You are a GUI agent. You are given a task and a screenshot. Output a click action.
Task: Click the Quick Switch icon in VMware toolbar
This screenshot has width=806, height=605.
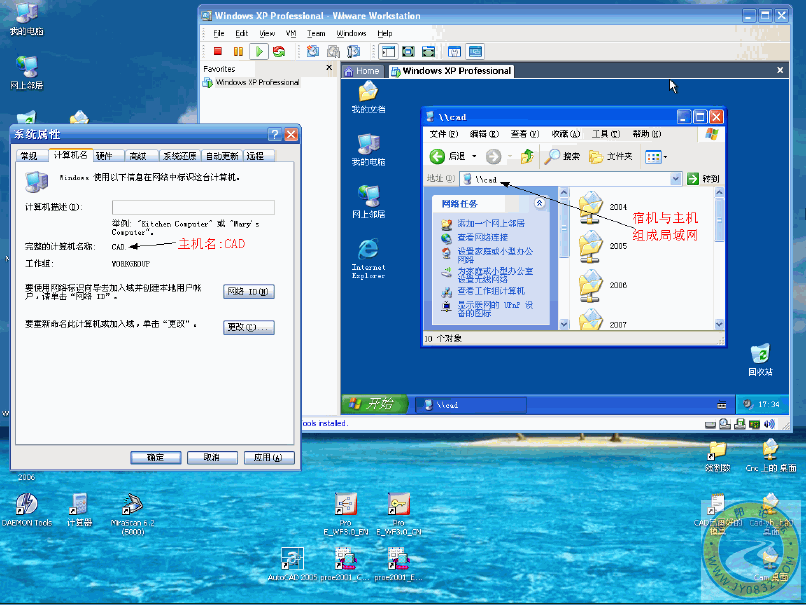[428, 51]
